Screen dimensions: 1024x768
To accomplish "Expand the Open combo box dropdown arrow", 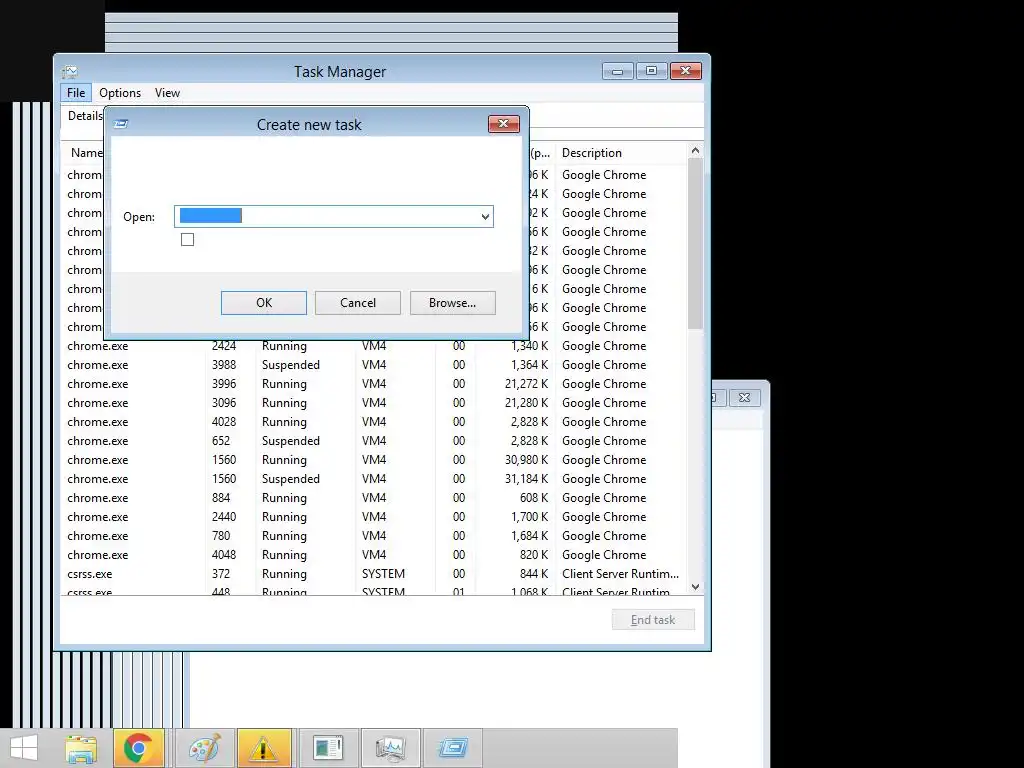I will tap(485, 217).
